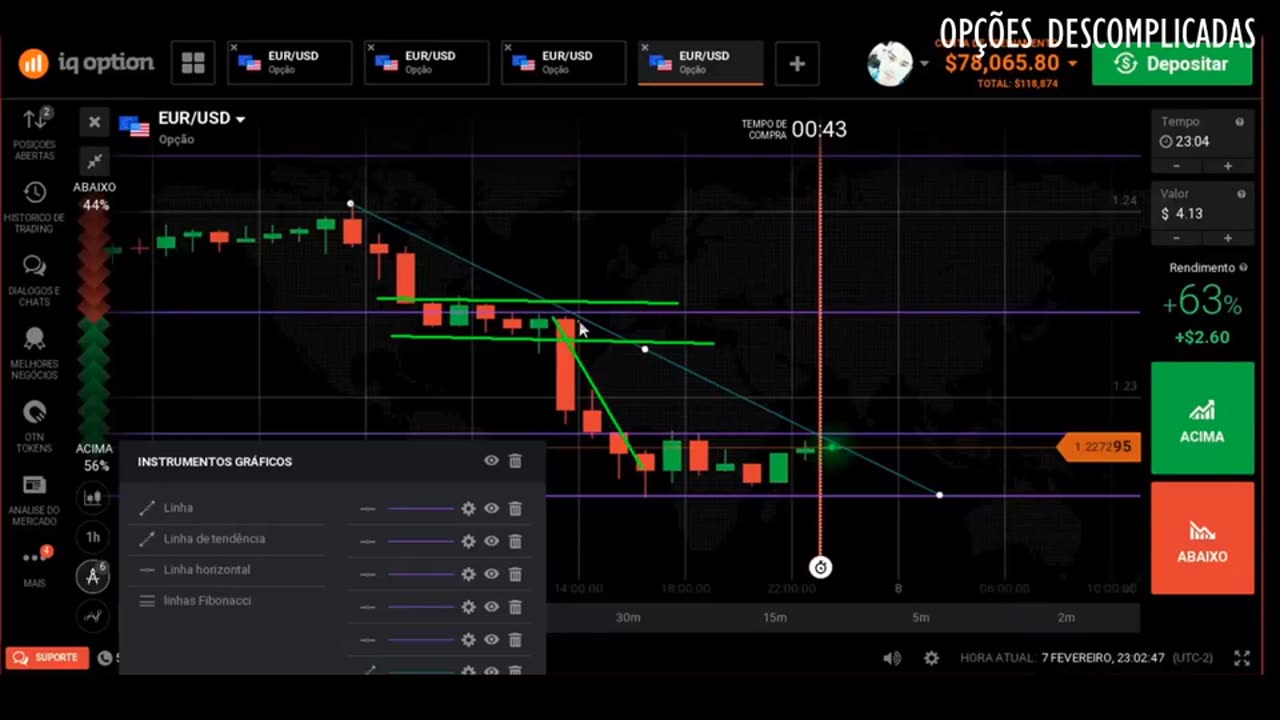Click the iq option logo
This screenshot has height=720, width=1280.
[x=86, y=63]
